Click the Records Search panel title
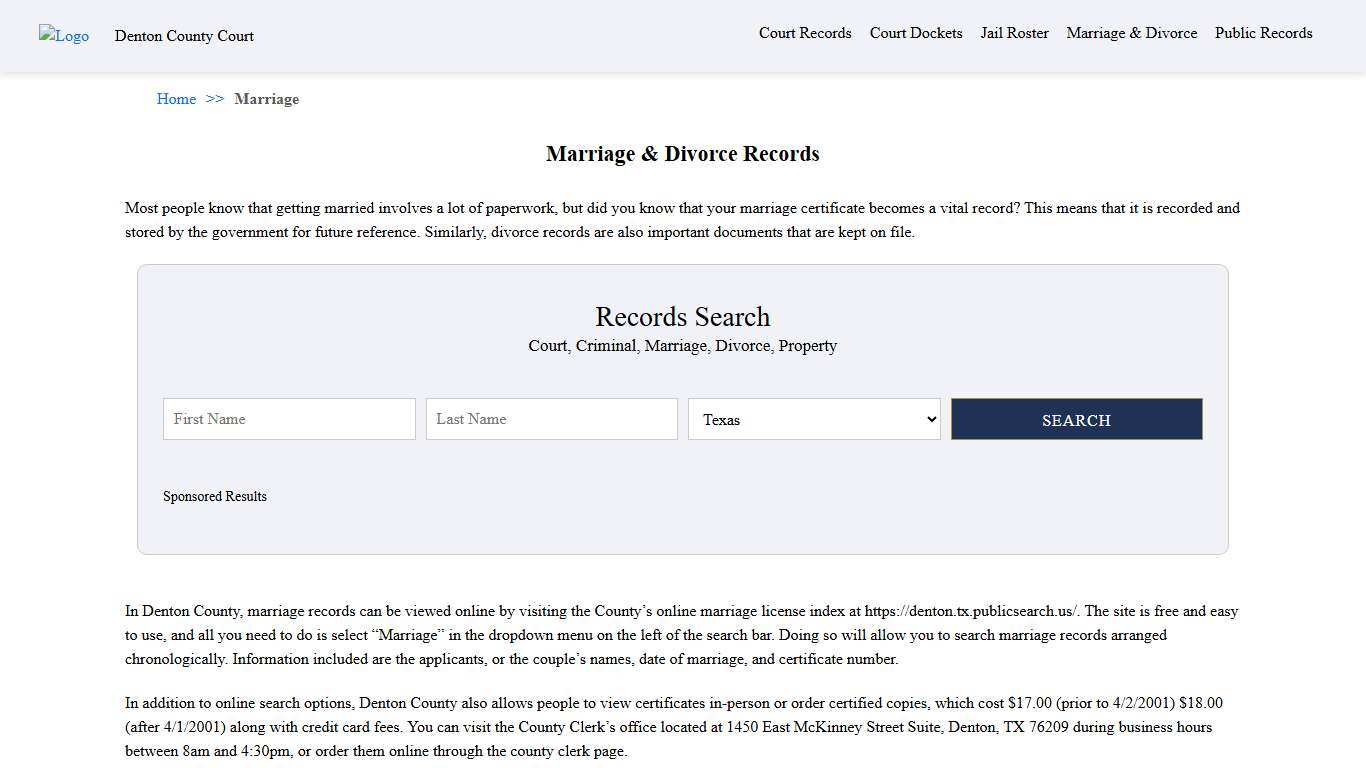This screenshot has width=1366, height=768. [x=682, y=317]
